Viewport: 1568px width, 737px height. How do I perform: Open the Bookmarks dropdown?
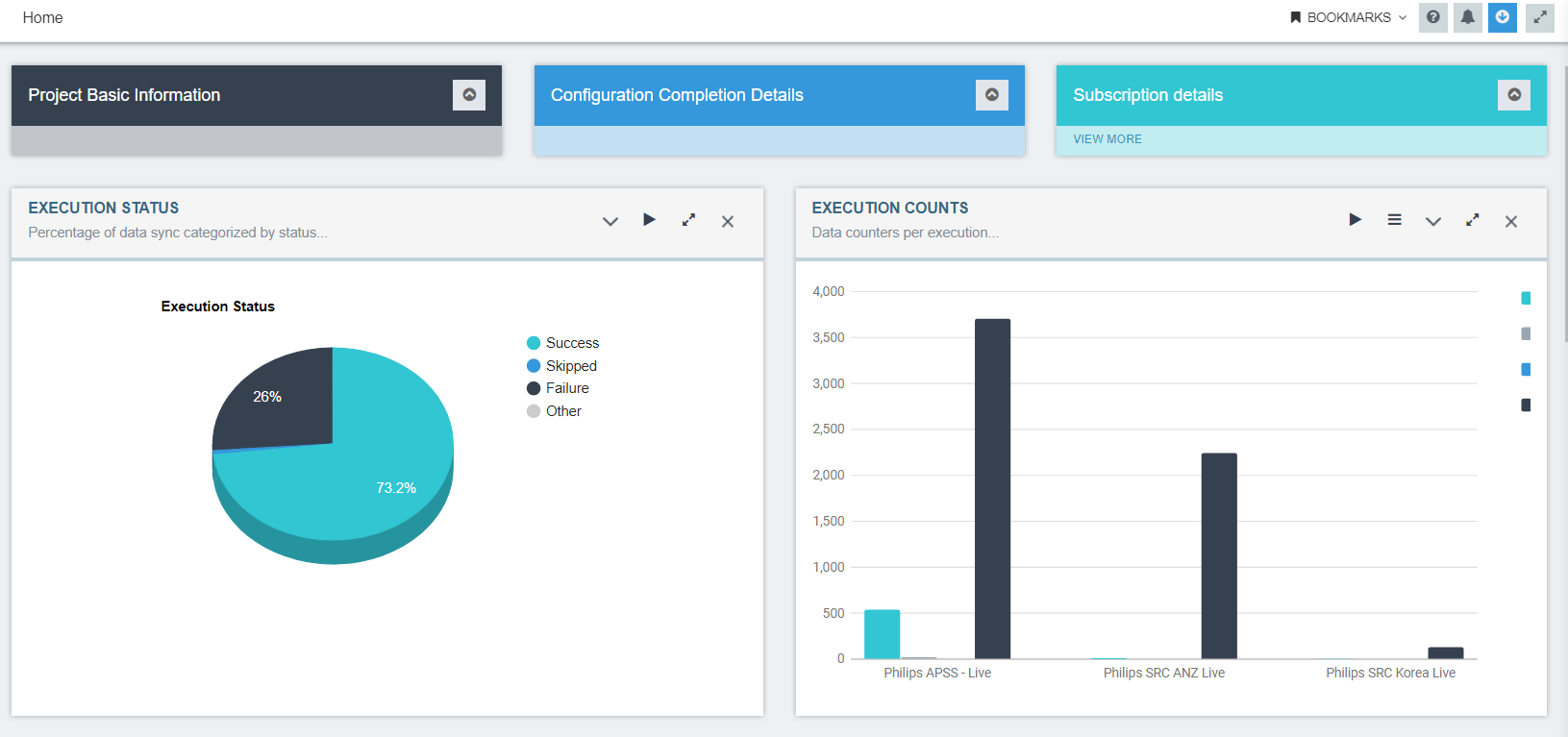[1348, 17]
